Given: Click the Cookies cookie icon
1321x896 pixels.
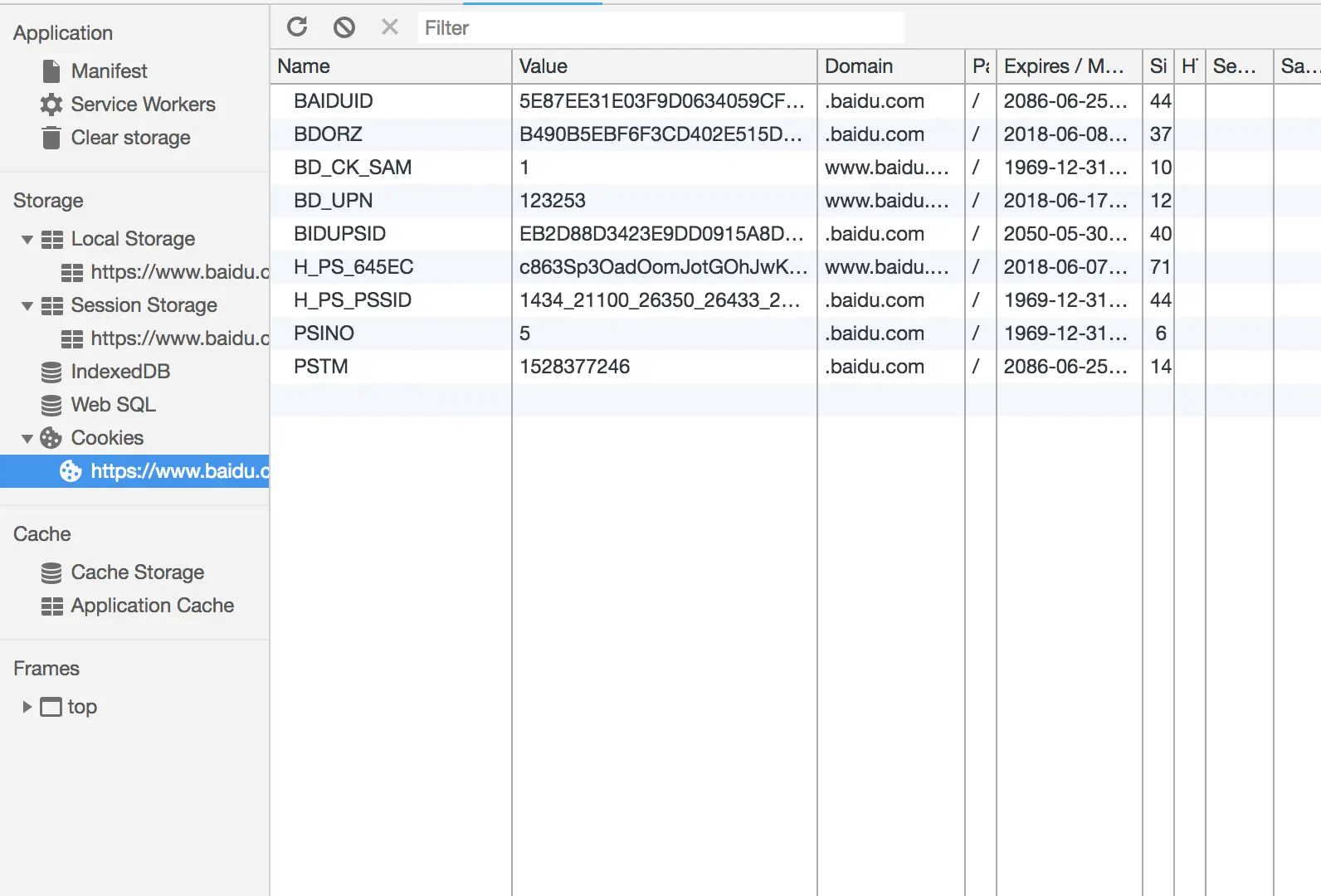Looking at the screenshot, I should pos(51,438).
